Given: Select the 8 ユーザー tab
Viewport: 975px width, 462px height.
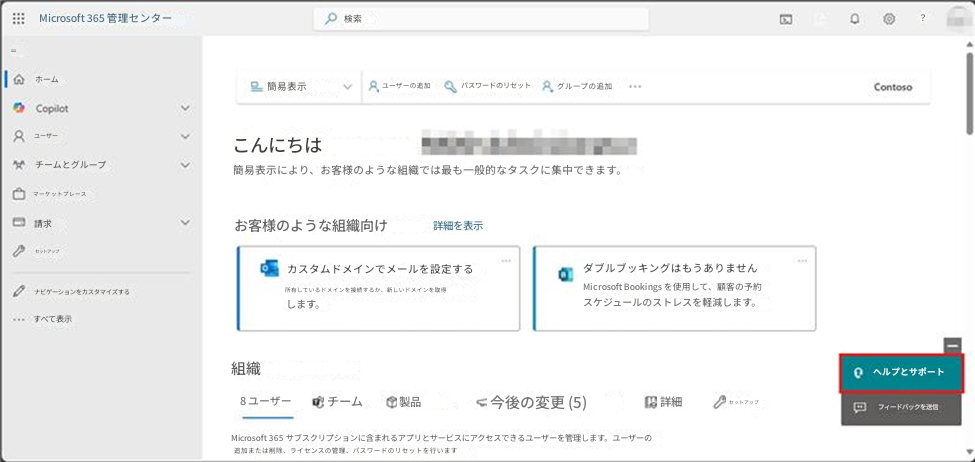Looking at the screenshot, I should [x=266, y=402].
